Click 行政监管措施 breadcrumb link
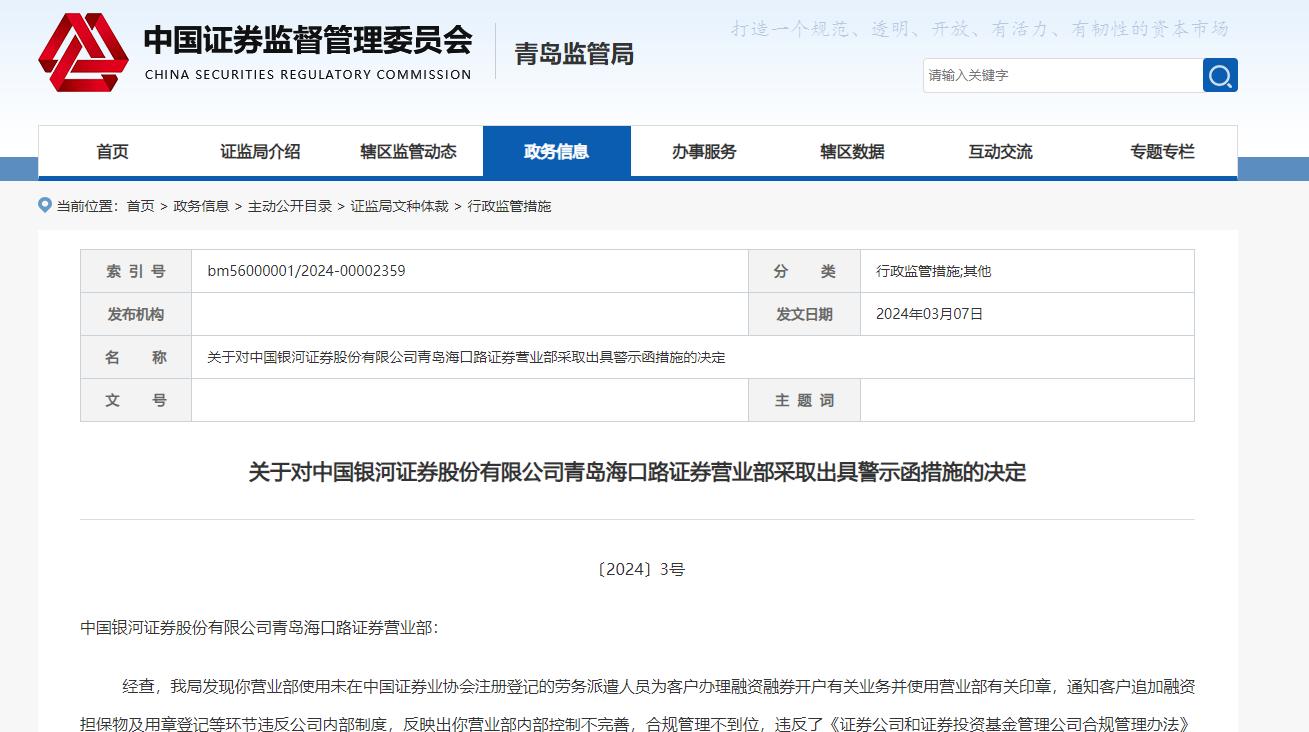Screen dimensions: 1309x732 click(x=509, y=206)
